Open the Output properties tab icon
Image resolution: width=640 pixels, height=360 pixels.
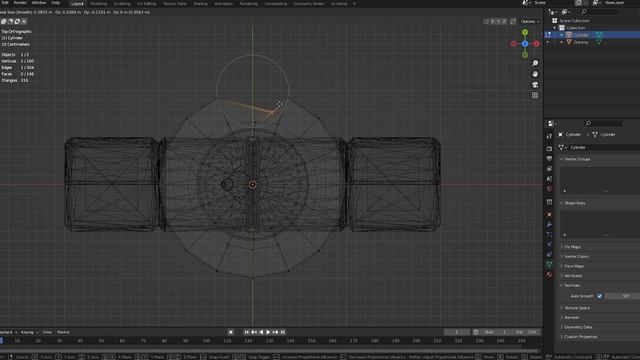549,158
